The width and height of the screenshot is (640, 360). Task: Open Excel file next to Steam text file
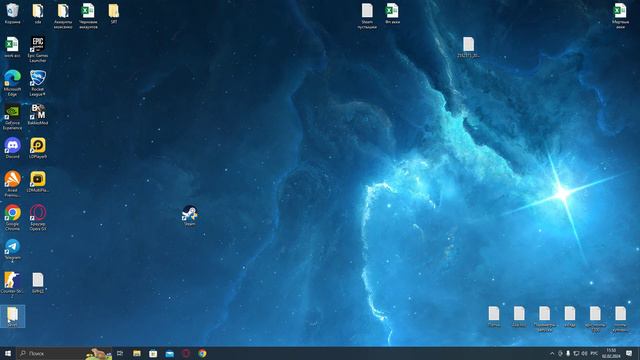pos(392,13)
